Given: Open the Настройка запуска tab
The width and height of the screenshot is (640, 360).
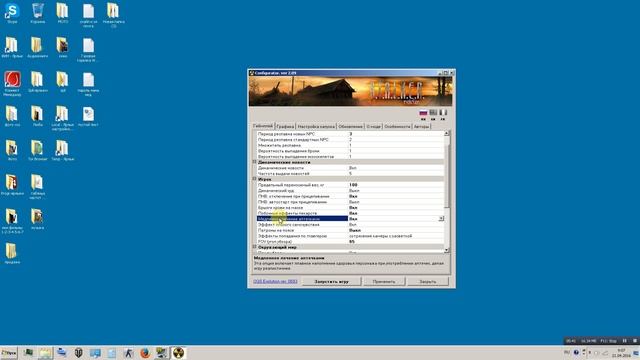Looking at the screenshot, I should pyautogui.click(x=316, y=127).
